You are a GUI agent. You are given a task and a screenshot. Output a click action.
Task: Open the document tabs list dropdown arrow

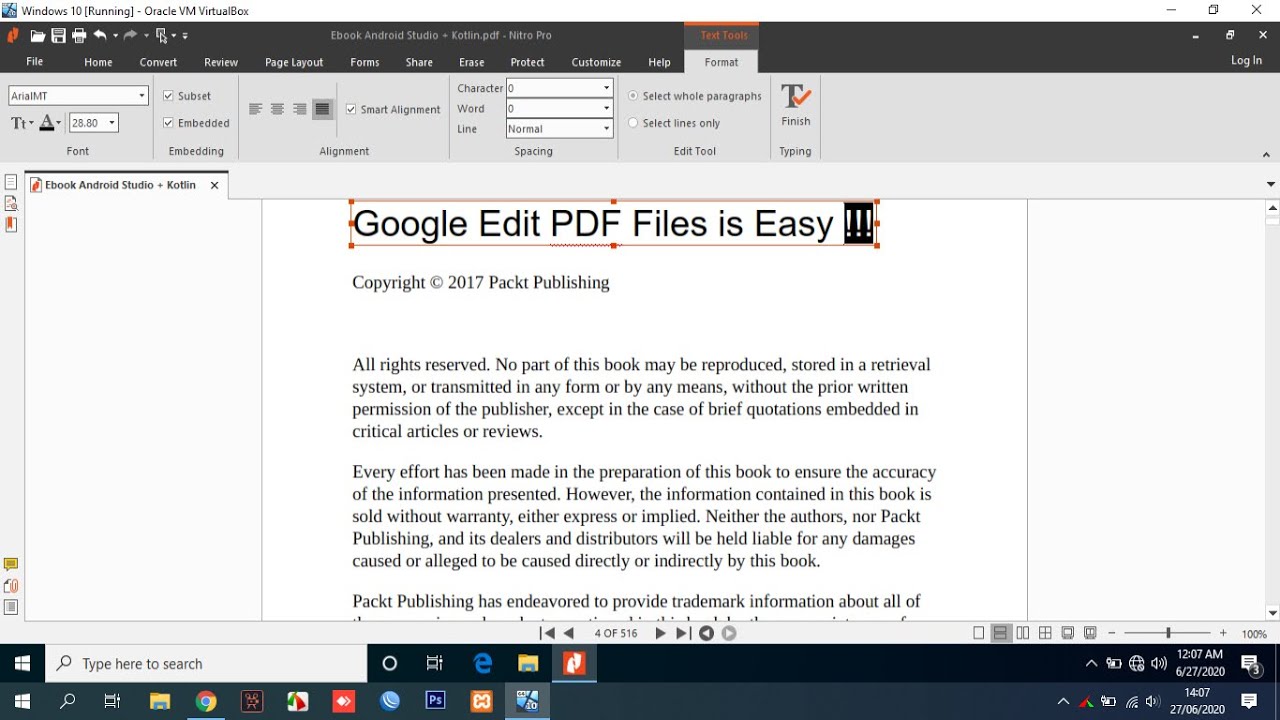click(x=1271, y=185)
